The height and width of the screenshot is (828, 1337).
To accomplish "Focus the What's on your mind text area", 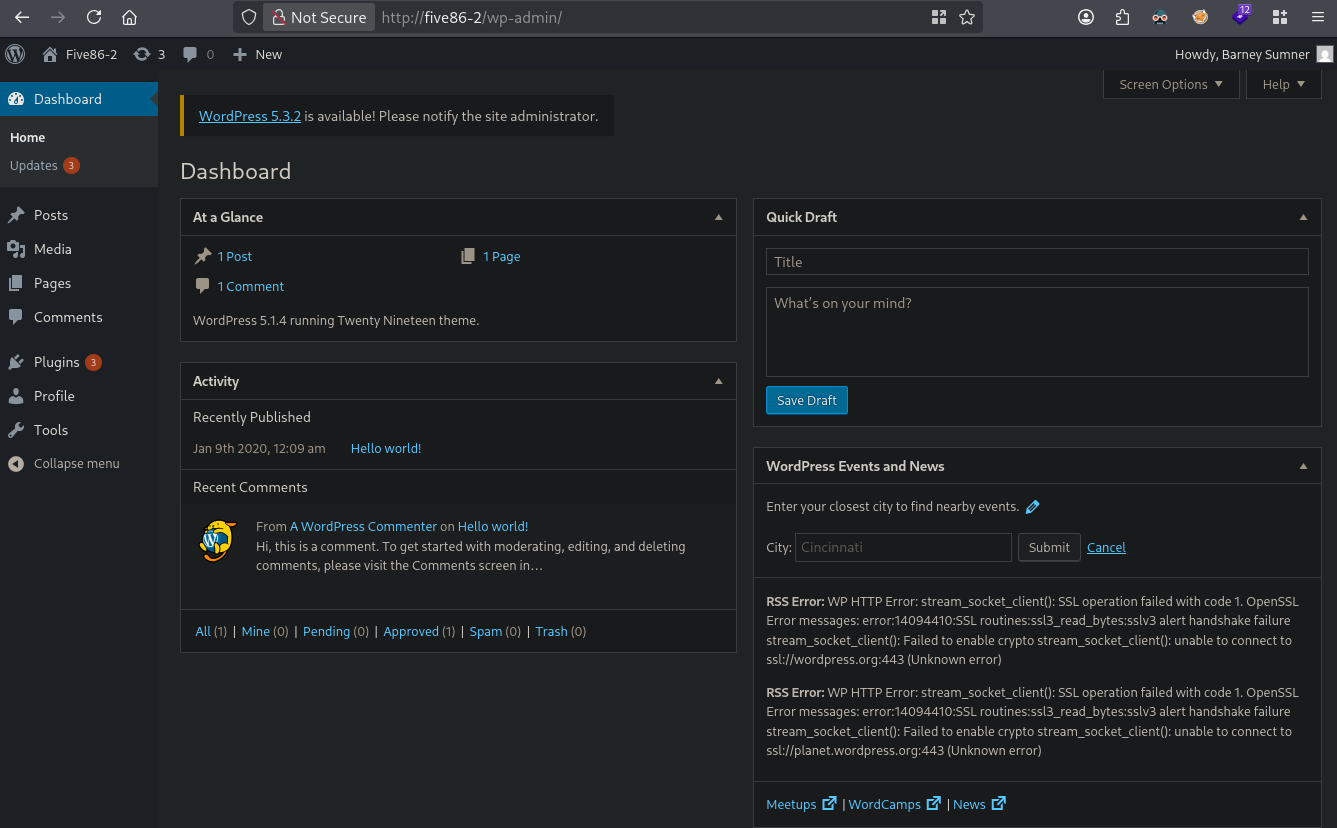I will pos(1037,332).
